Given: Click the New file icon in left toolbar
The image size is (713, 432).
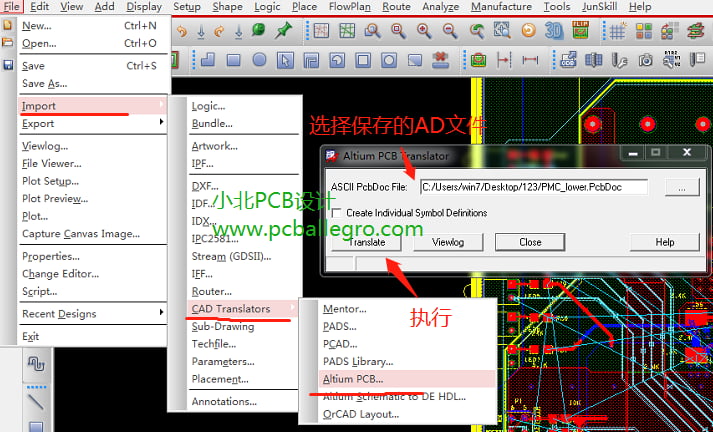Looking at the screenshot, I should [x=7, y=25].
